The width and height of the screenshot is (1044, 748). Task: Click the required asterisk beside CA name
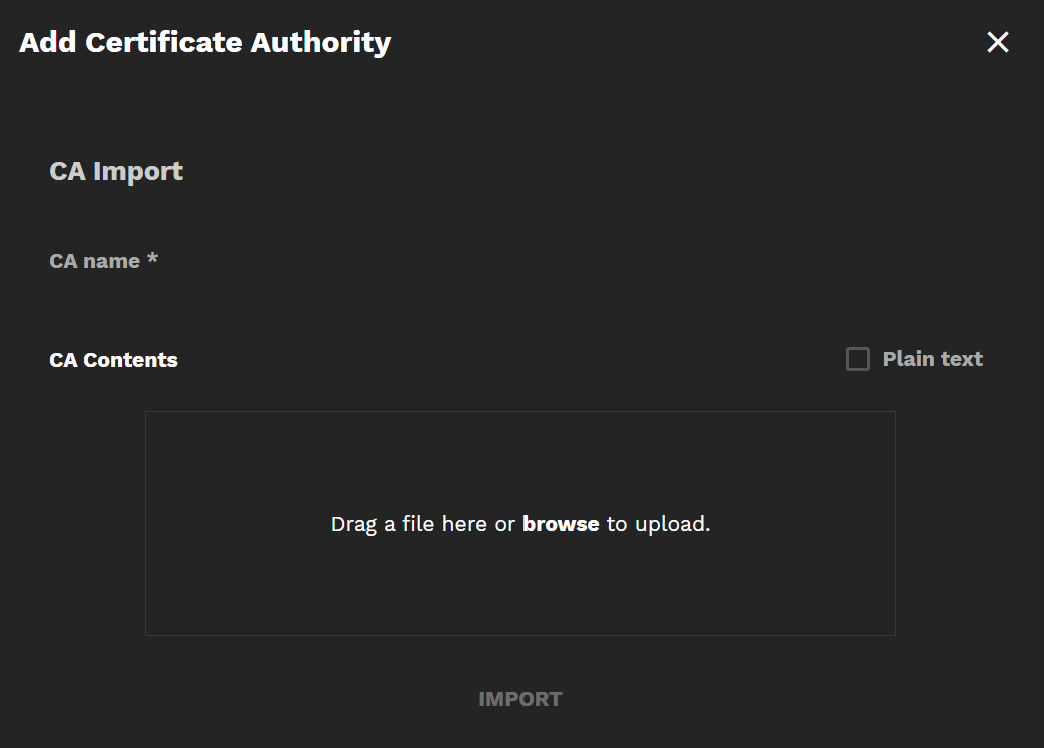[152, 260]
